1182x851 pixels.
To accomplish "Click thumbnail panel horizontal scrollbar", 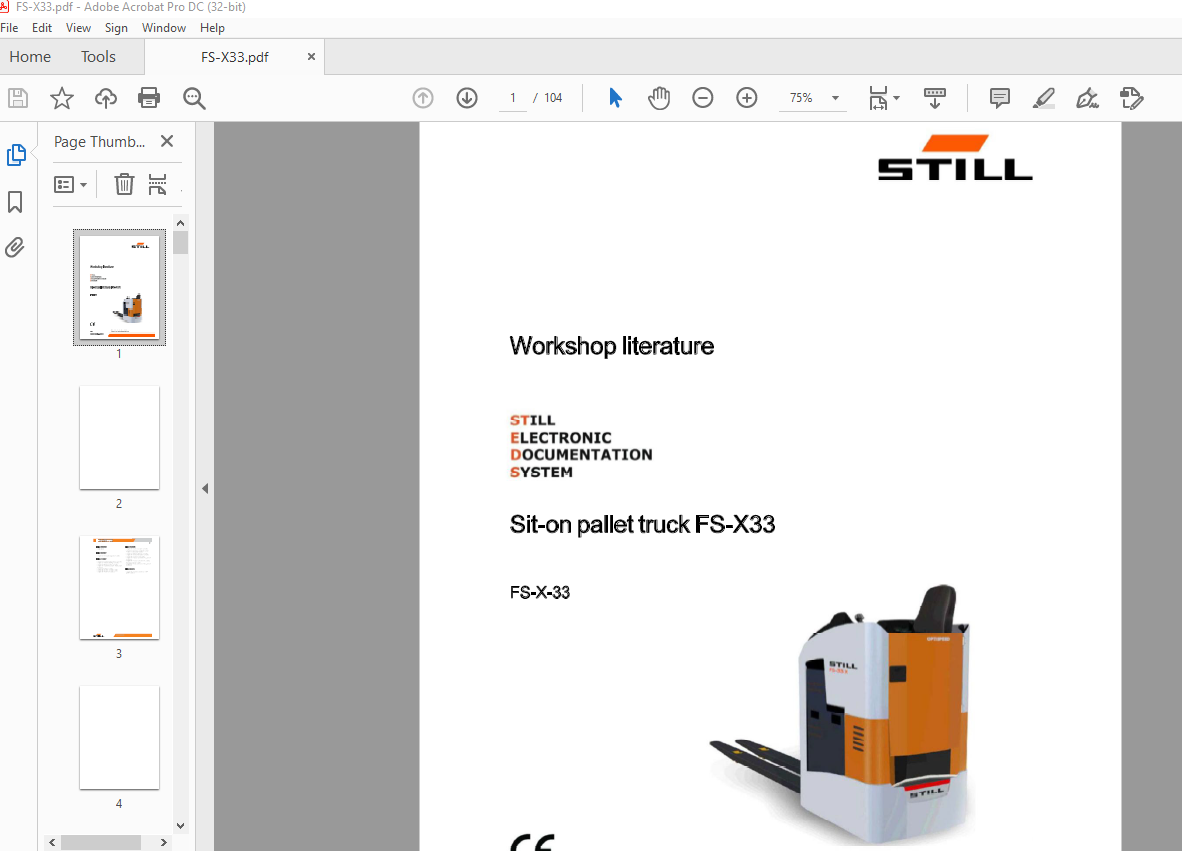I will coord(100,842).
